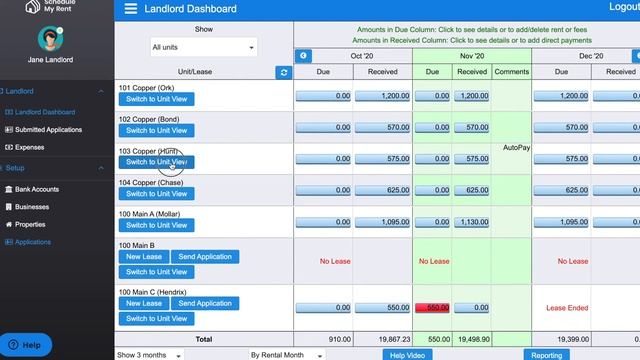
Task: Go to previous month with left arrow
Action: [303, 56]
